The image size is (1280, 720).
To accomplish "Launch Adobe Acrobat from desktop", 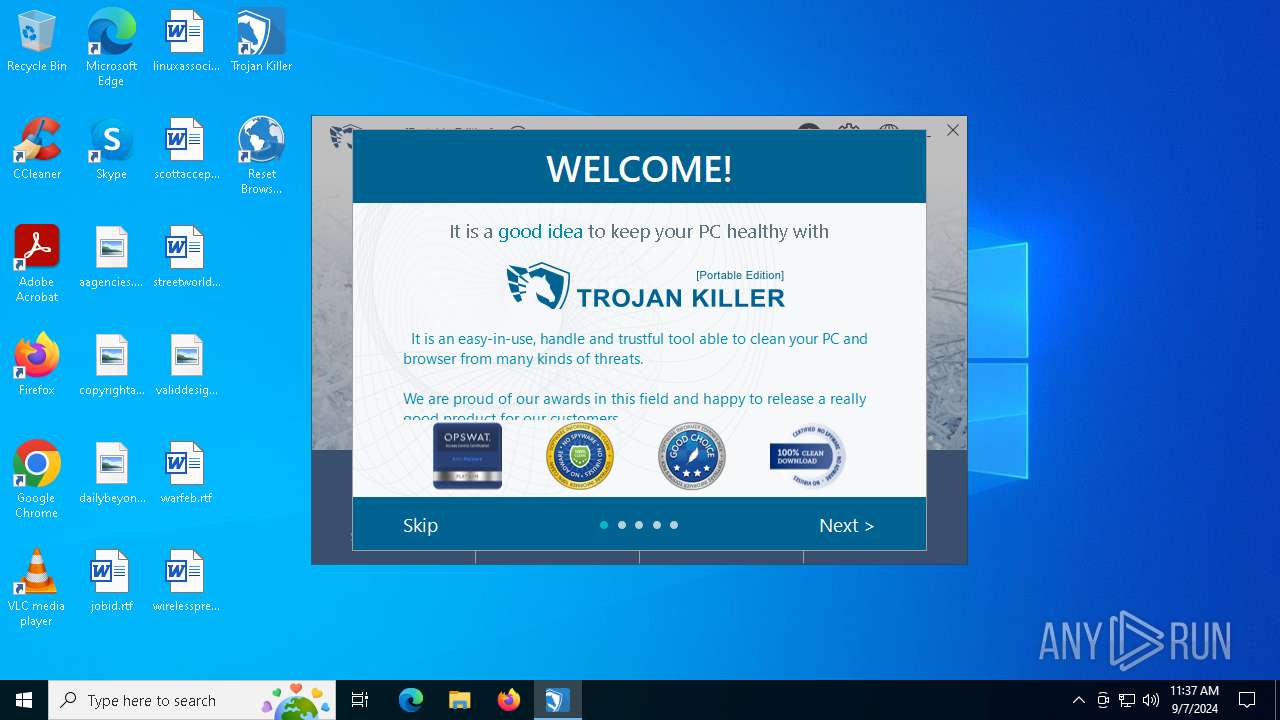I will click(37, 264).
